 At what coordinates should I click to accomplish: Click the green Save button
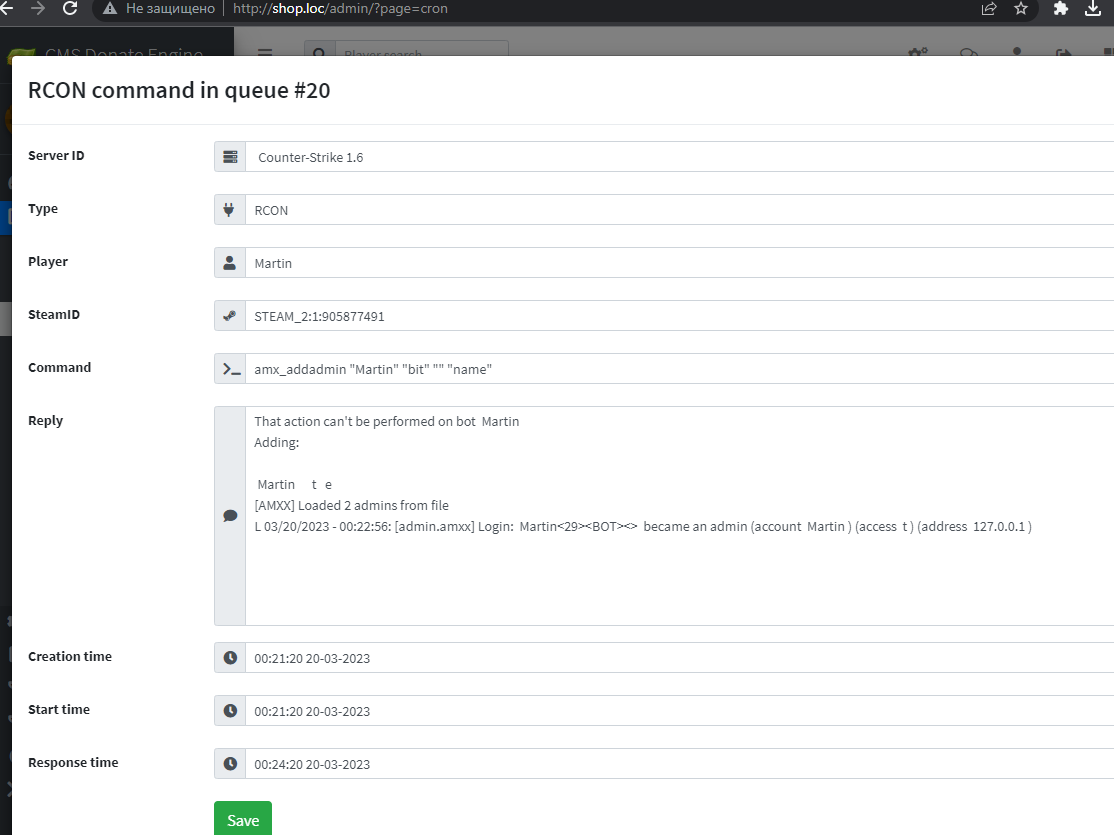(242, 819)
